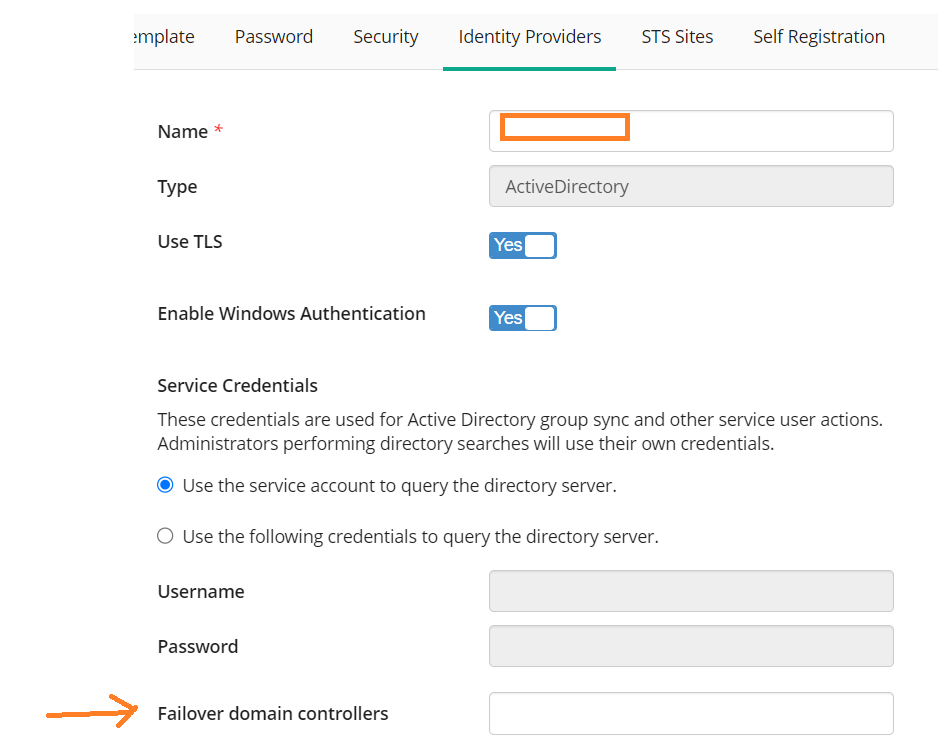Select the 'Use the service account' radio button
This screenshot has height=750, width=938.
[x=165, y=484]
